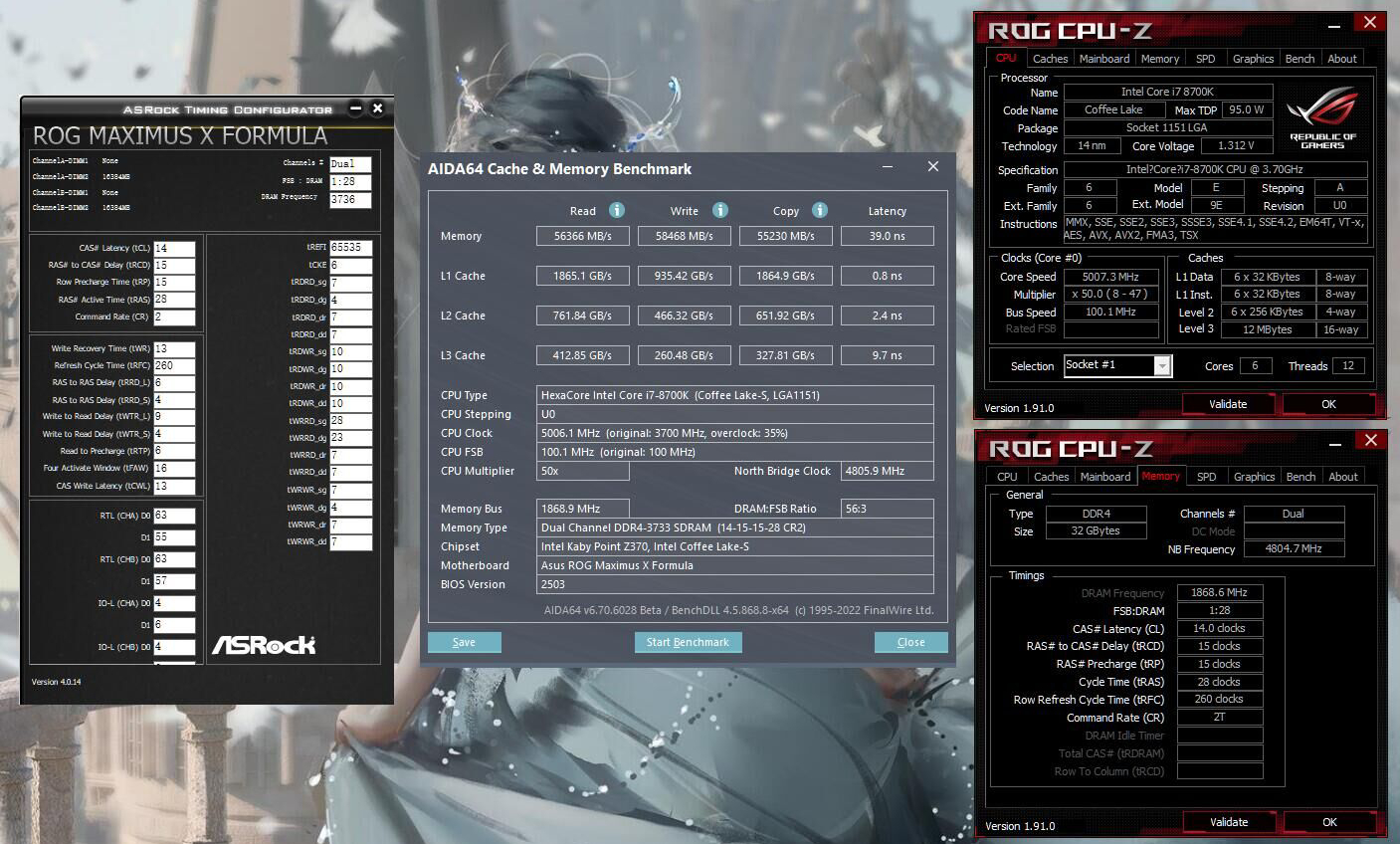This screenshot has width=1400, height=844.
Task: Click the CAS Write Latency (tCWL) field
Action: click(x=174, y=487)
